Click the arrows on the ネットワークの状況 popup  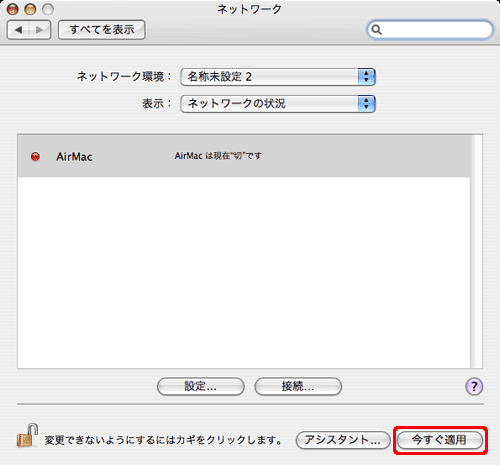point(367,104)
